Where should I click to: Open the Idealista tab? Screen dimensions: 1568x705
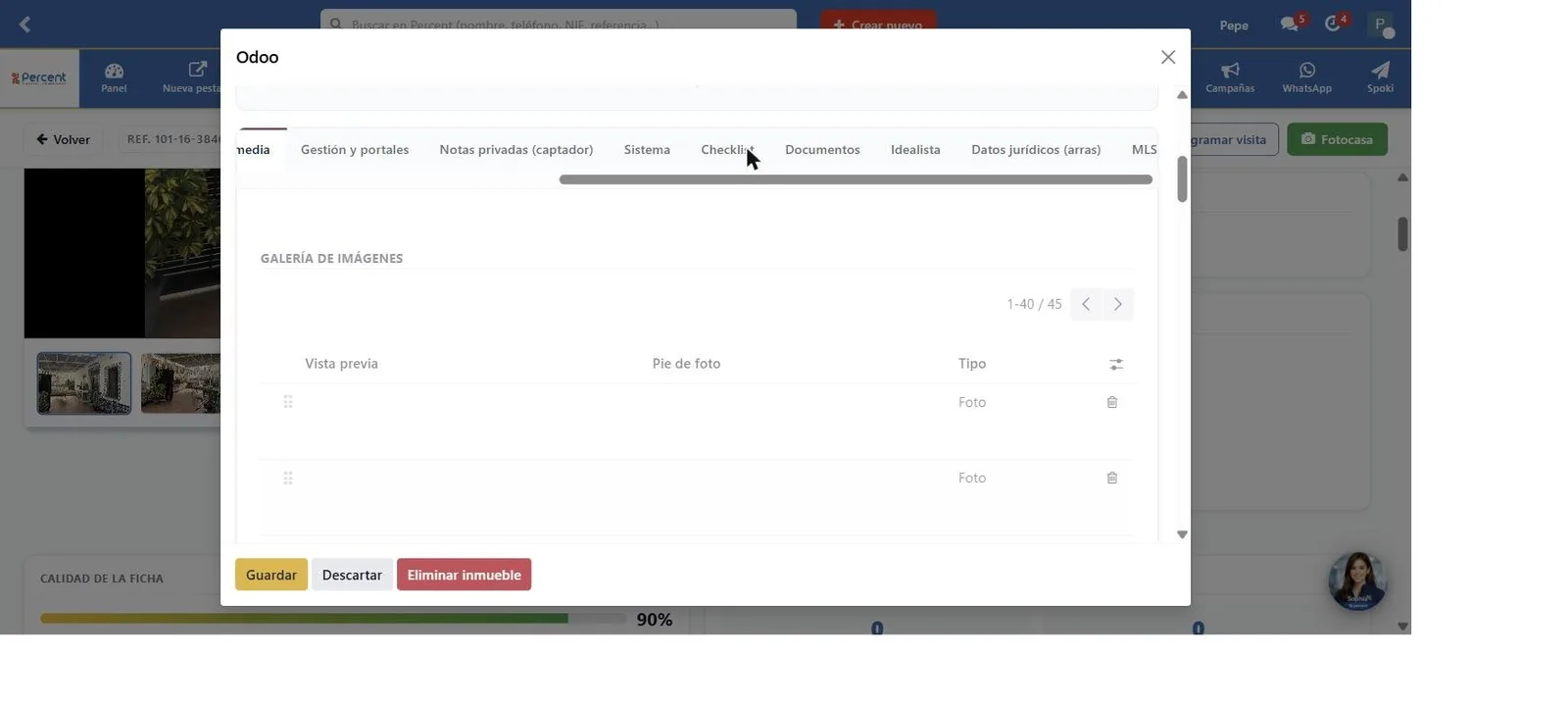(x=915, y=149)
